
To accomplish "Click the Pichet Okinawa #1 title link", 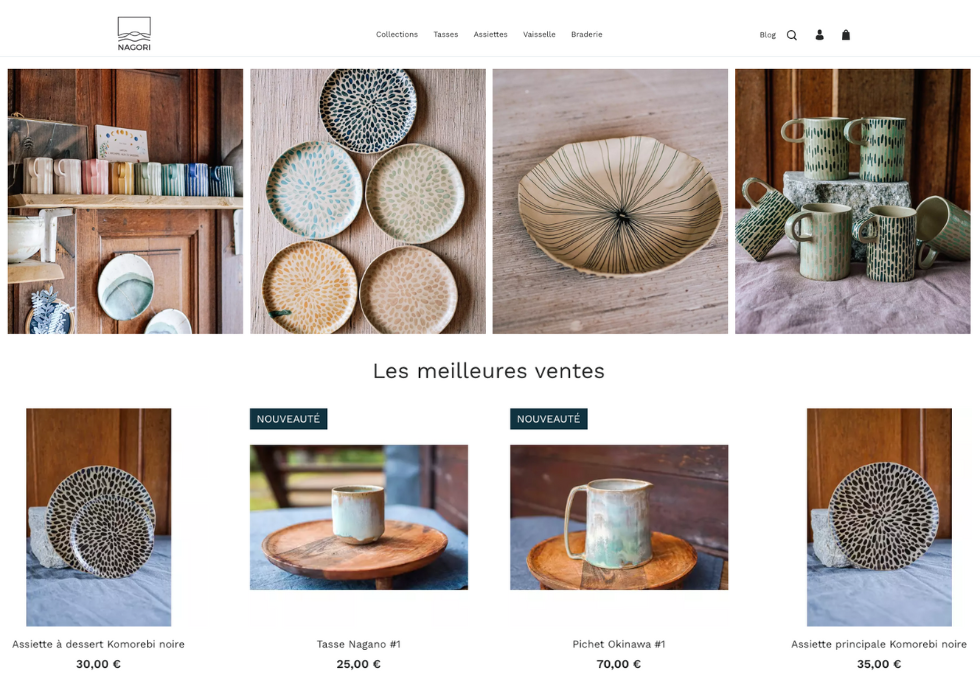I will click(x=619, y=644).
